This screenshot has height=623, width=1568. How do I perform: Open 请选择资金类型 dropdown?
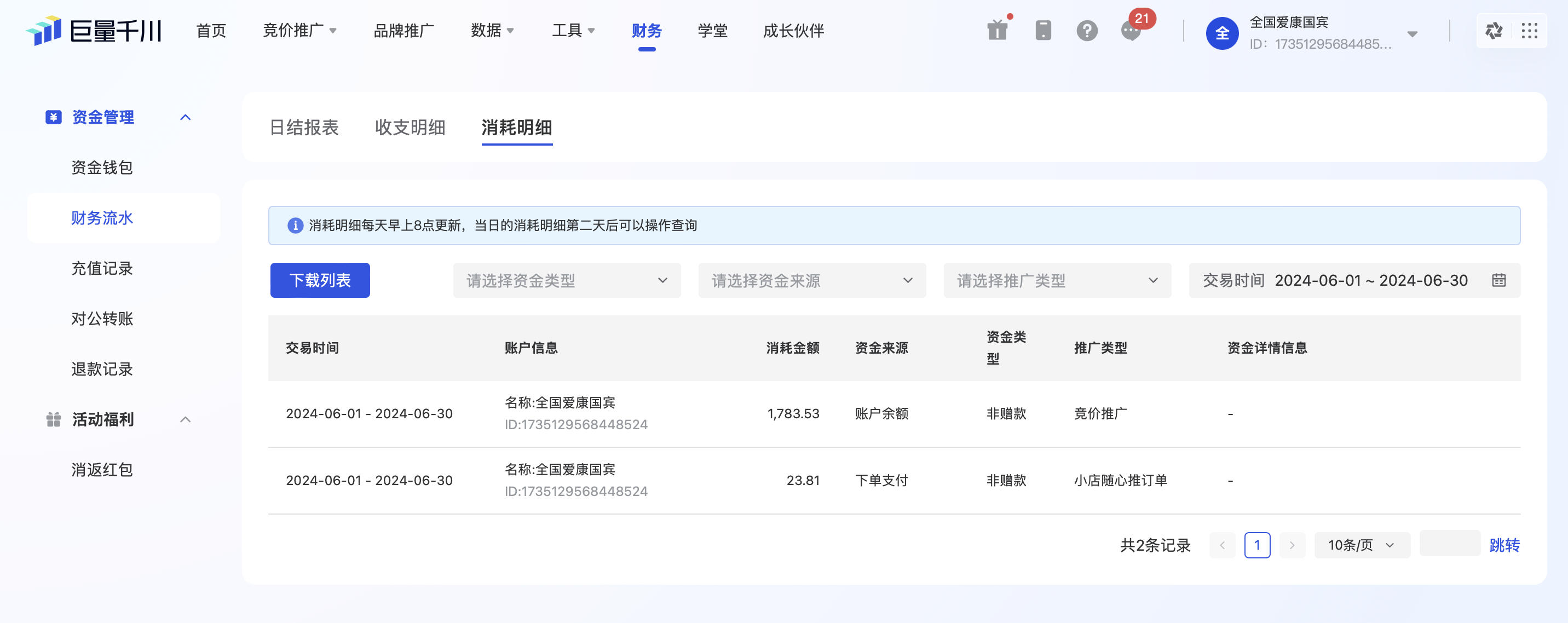pyautogui.click(x=566, y=280)
